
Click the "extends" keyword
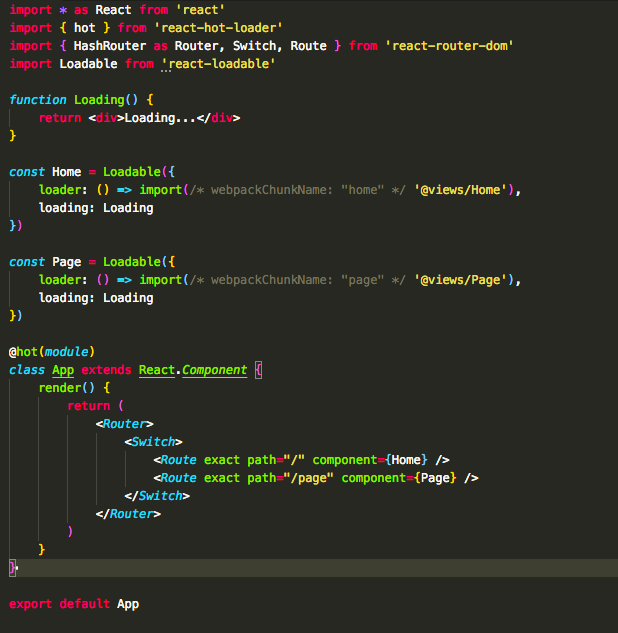point(106,370)
